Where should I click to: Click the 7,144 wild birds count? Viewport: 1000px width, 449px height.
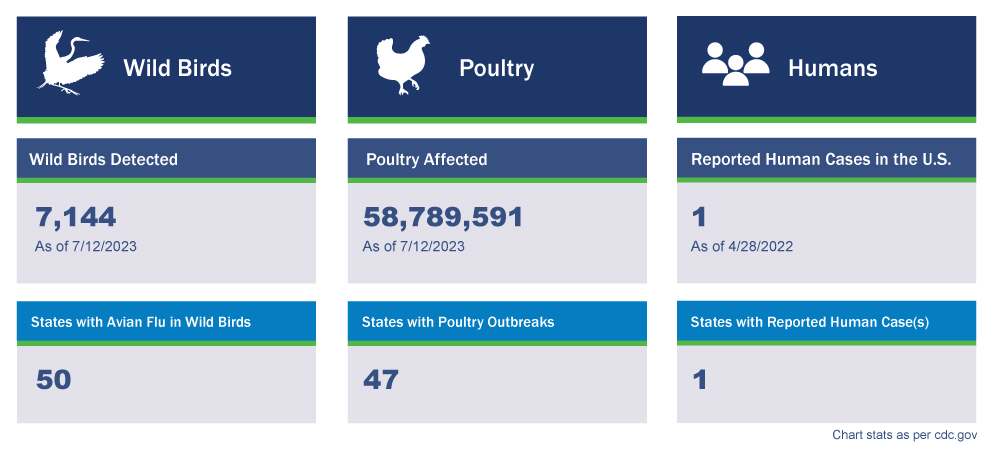76,216
